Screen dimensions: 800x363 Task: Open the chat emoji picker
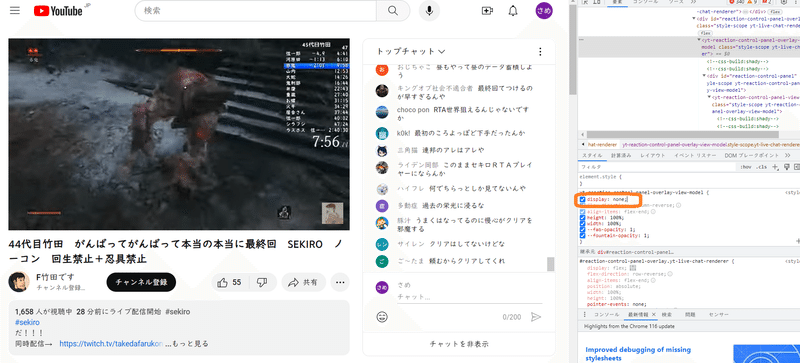coord(382,317)
